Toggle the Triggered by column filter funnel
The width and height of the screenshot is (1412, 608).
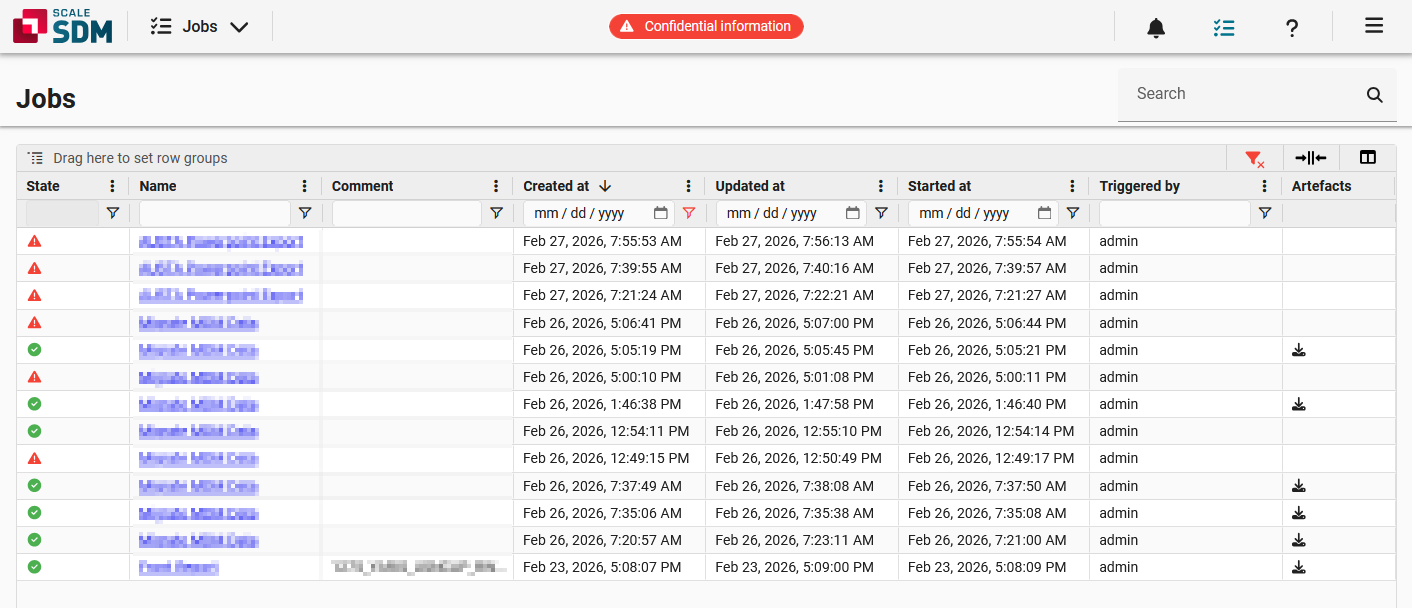click(1265, 213)
